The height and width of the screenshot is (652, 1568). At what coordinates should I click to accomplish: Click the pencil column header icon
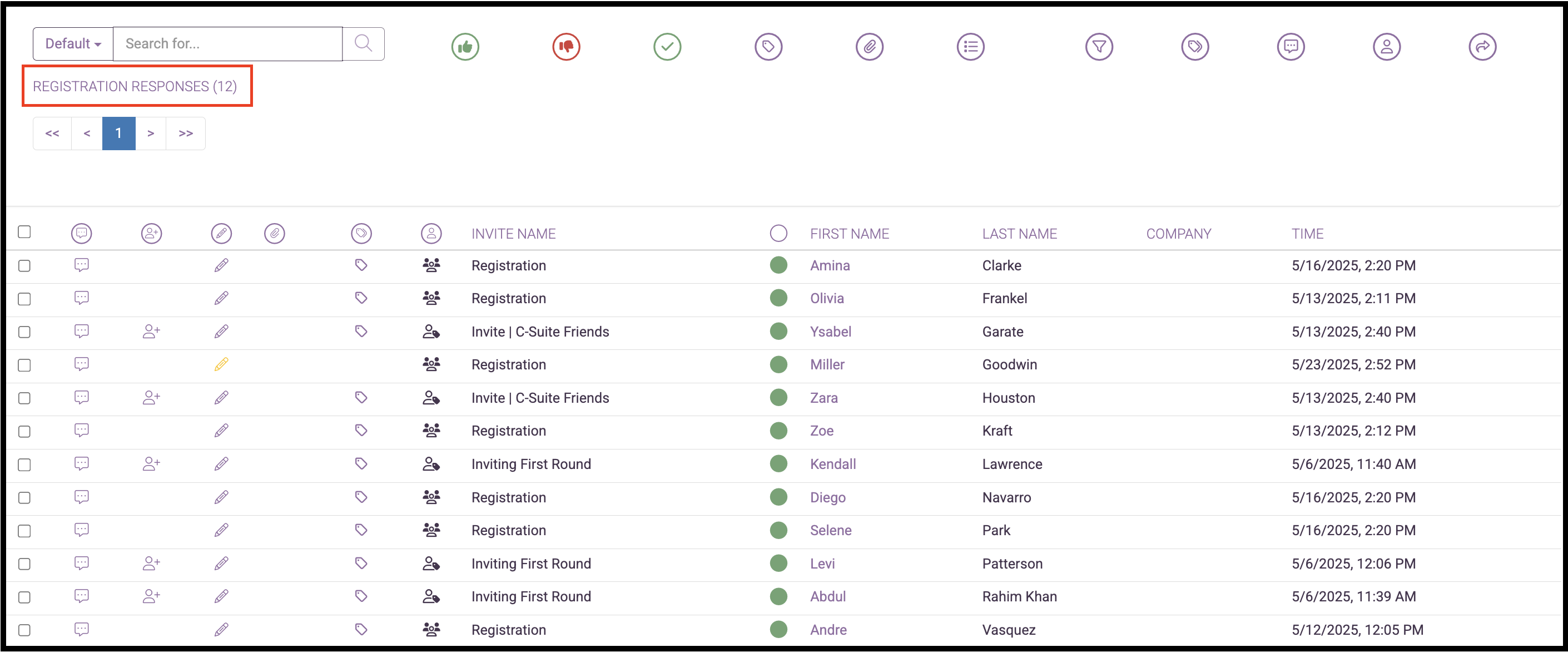tap(221, 233)
